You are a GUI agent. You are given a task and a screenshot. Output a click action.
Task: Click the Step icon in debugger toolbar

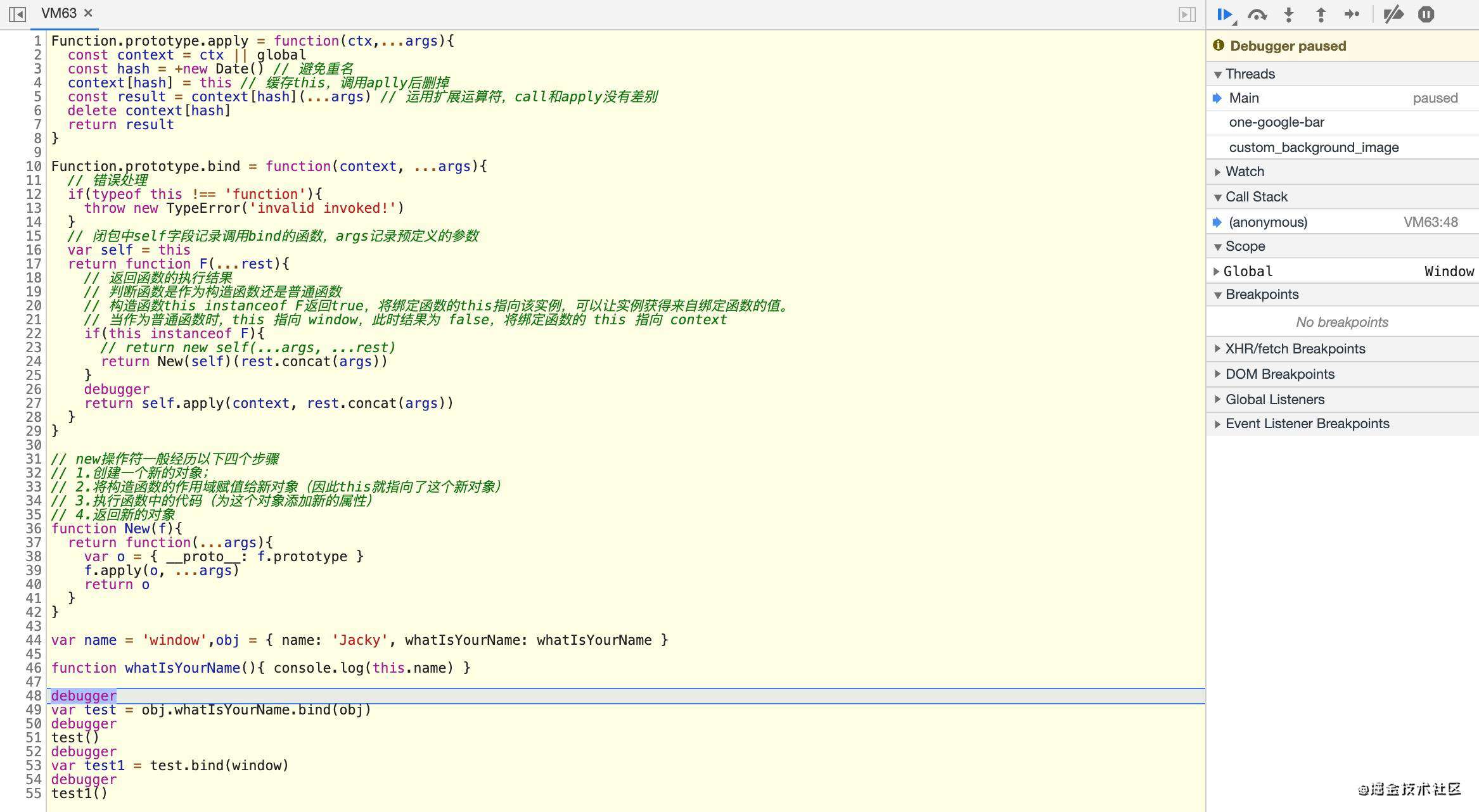pos(1352,15)
